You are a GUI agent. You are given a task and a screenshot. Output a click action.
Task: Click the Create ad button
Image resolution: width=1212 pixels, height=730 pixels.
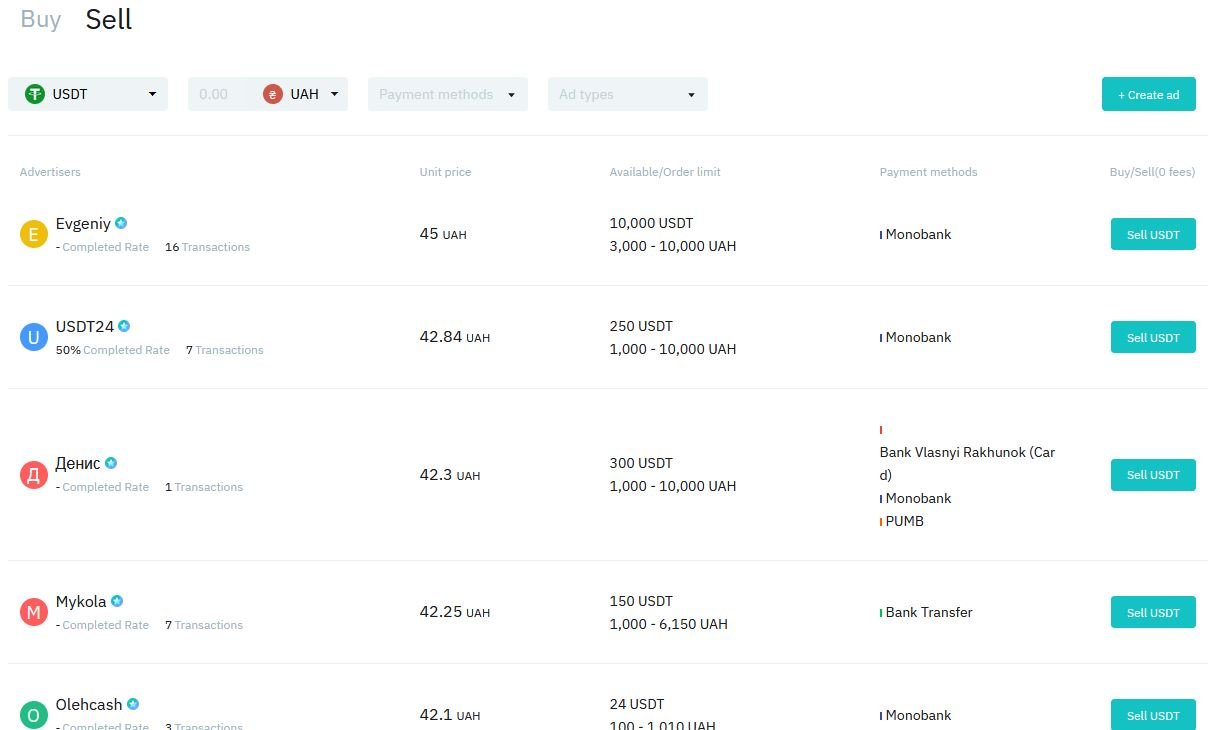click(x=1148, y=94)
